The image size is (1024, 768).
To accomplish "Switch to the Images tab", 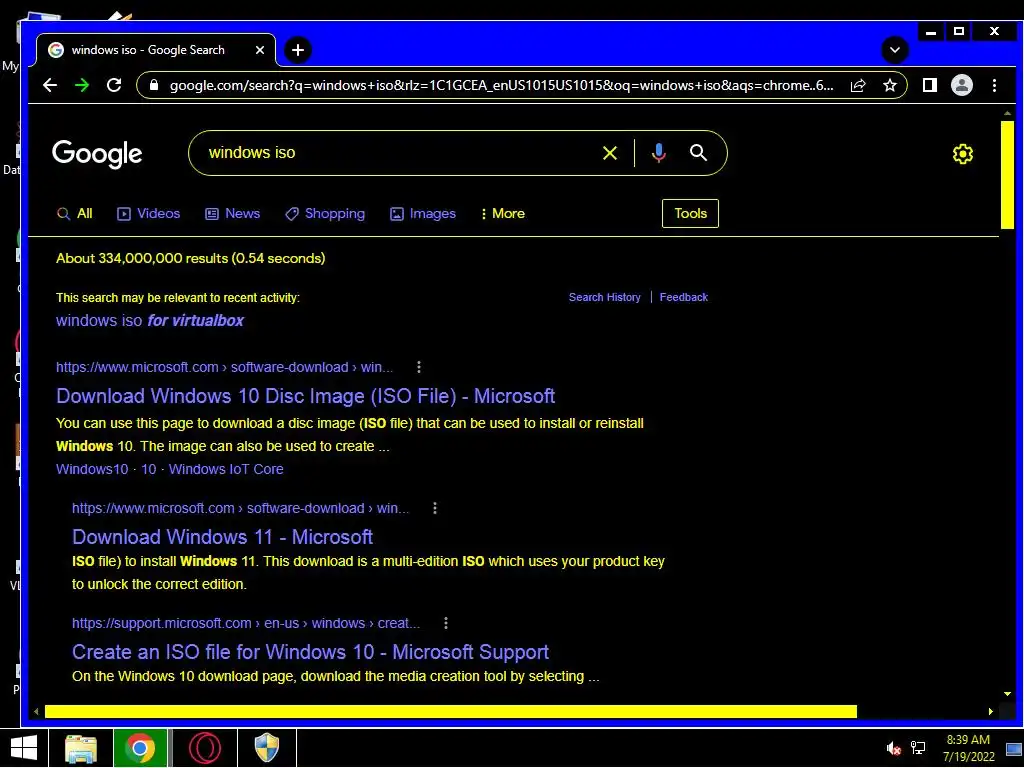I will pyautogui.click(x=423, y=214).
